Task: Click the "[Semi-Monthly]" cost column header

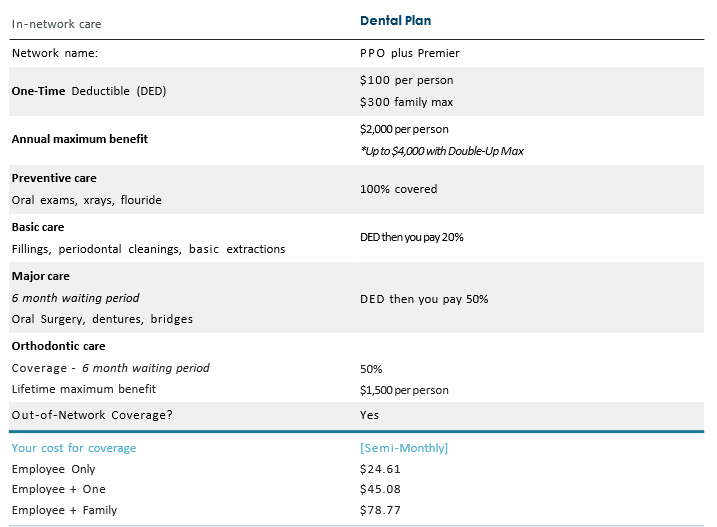Action: tap(403, 448)
